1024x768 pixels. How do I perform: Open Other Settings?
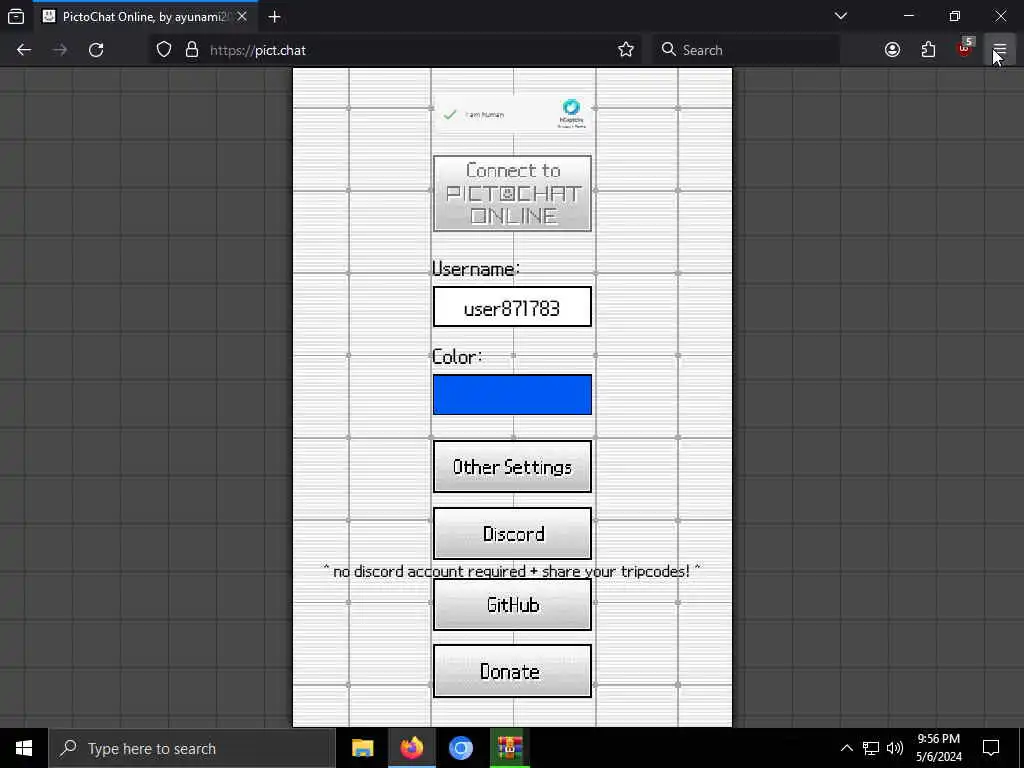pyautogui.click(x=512, y=466)
